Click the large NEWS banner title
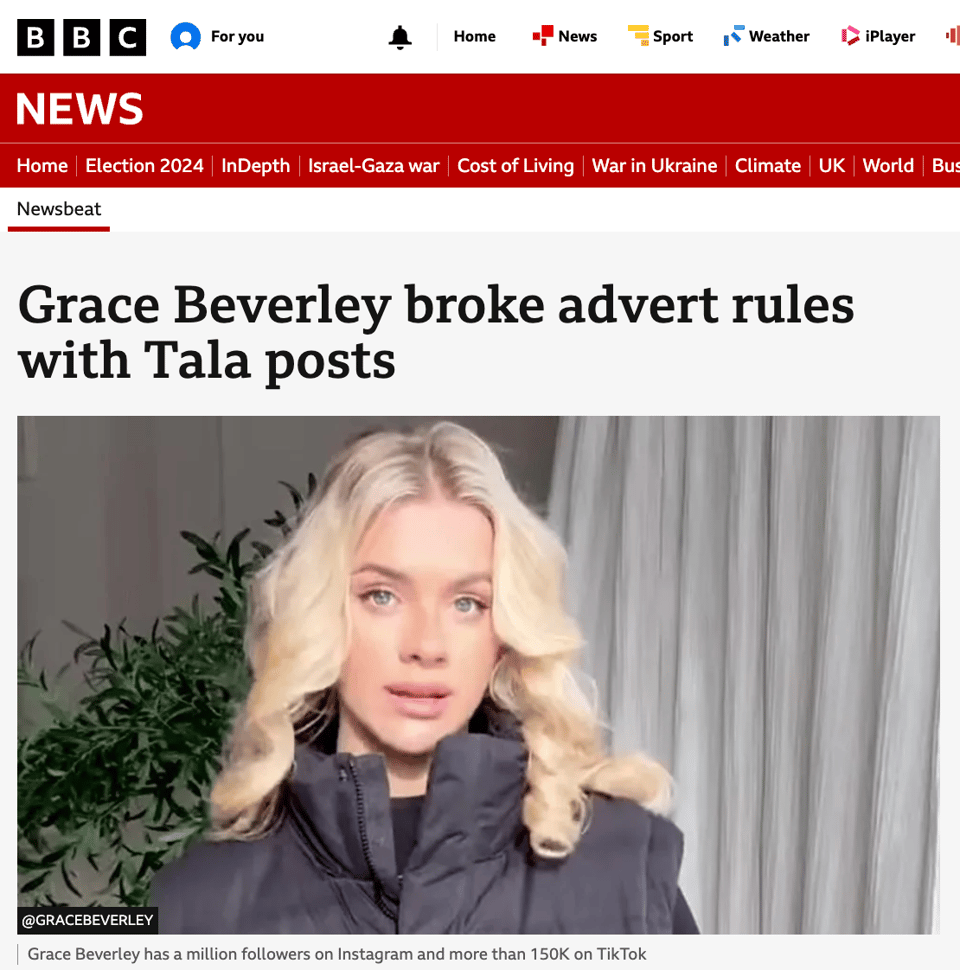This screenshot has height=970, width=960. point(79,109)
